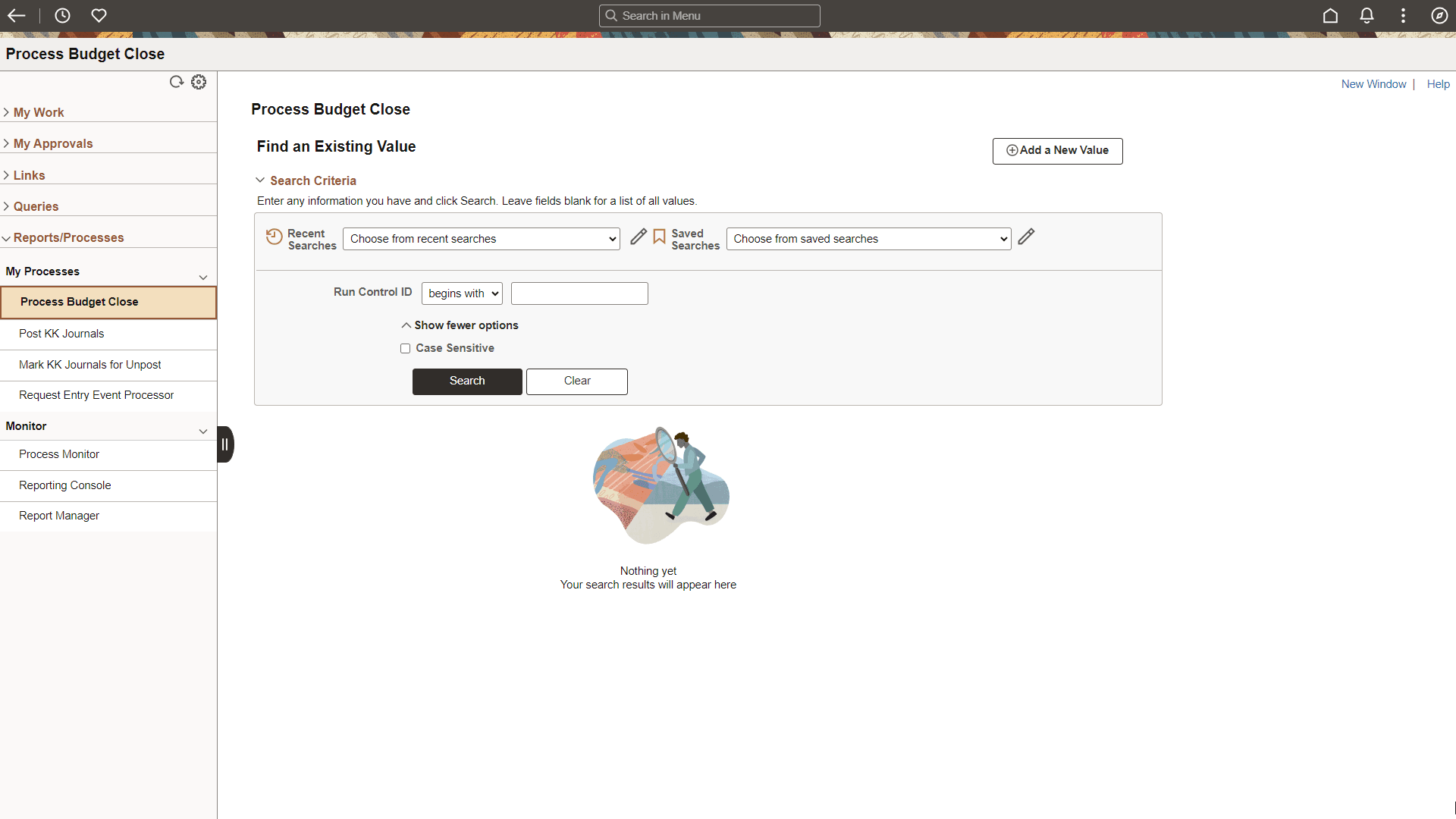Click the Recent History clock icon
Screen dimensions: 1456x819
(x=62, y=15)
